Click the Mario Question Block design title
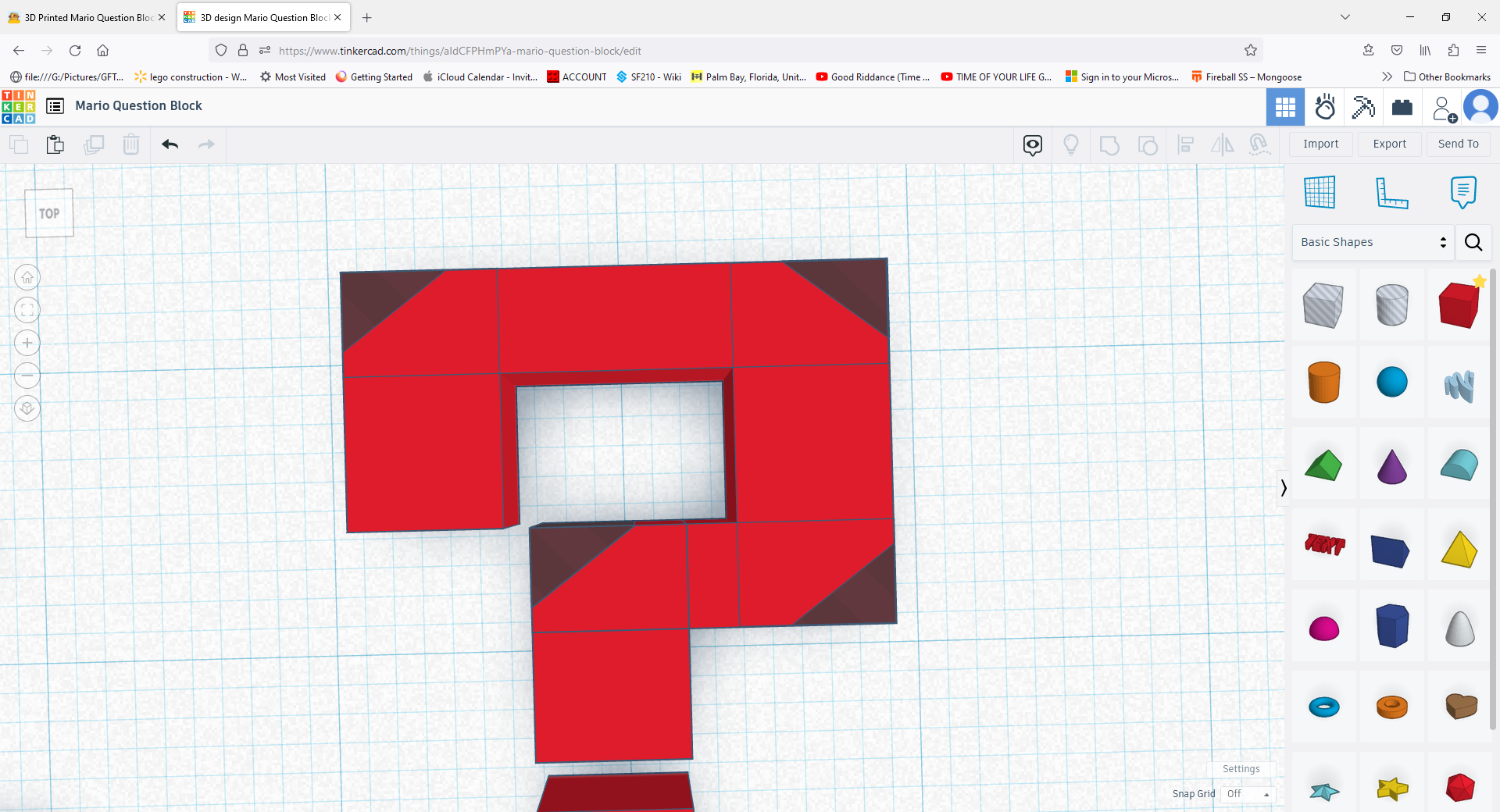The width and height of the screenshot is (1500, 812). [x=138, y=106]
